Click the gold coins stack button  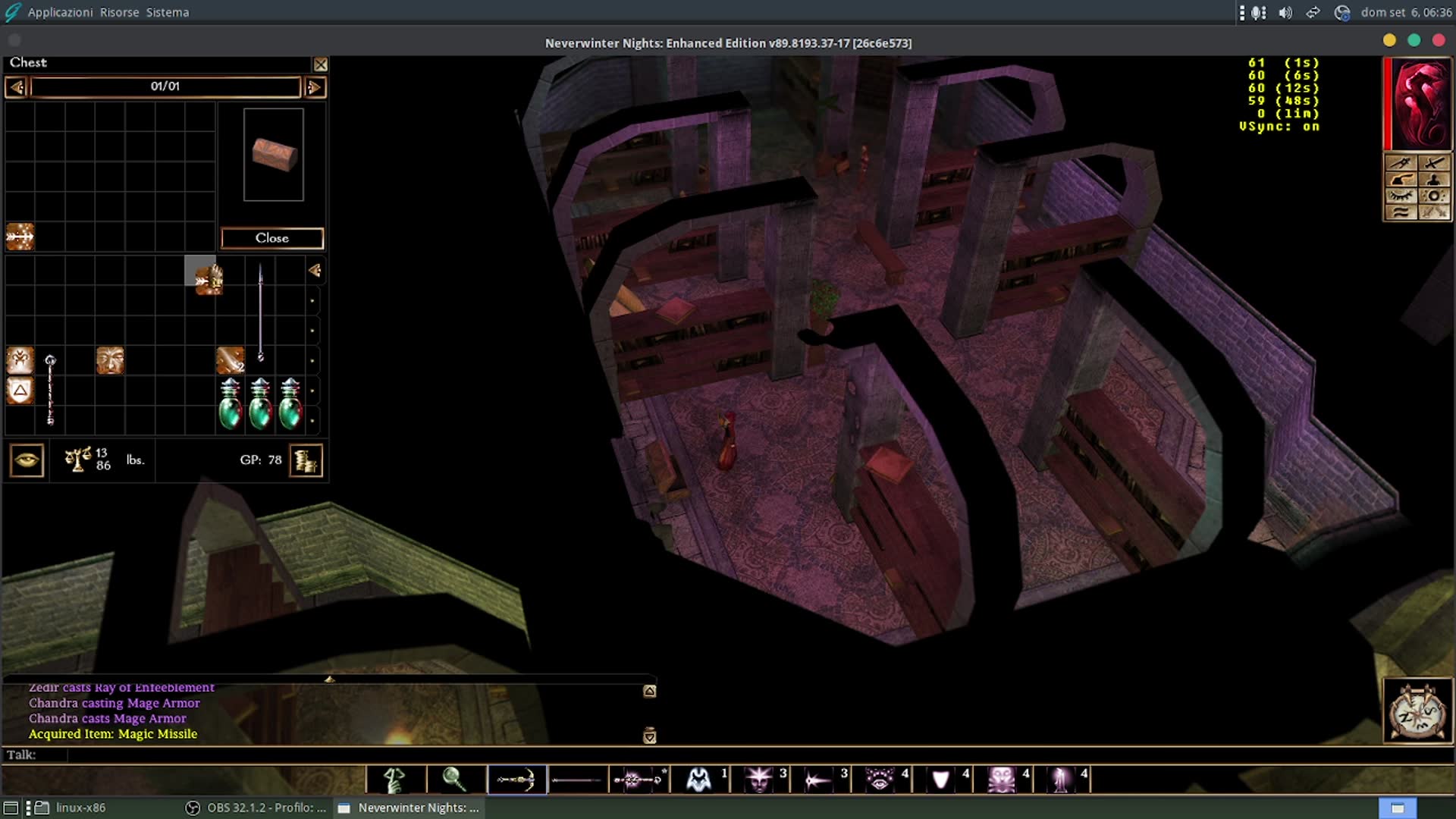point(306,460)
